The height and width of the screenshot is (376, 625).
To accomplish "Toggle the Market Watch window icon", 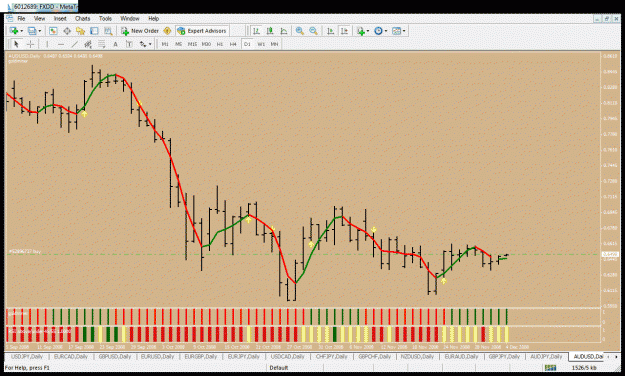I will click(53, 31).
